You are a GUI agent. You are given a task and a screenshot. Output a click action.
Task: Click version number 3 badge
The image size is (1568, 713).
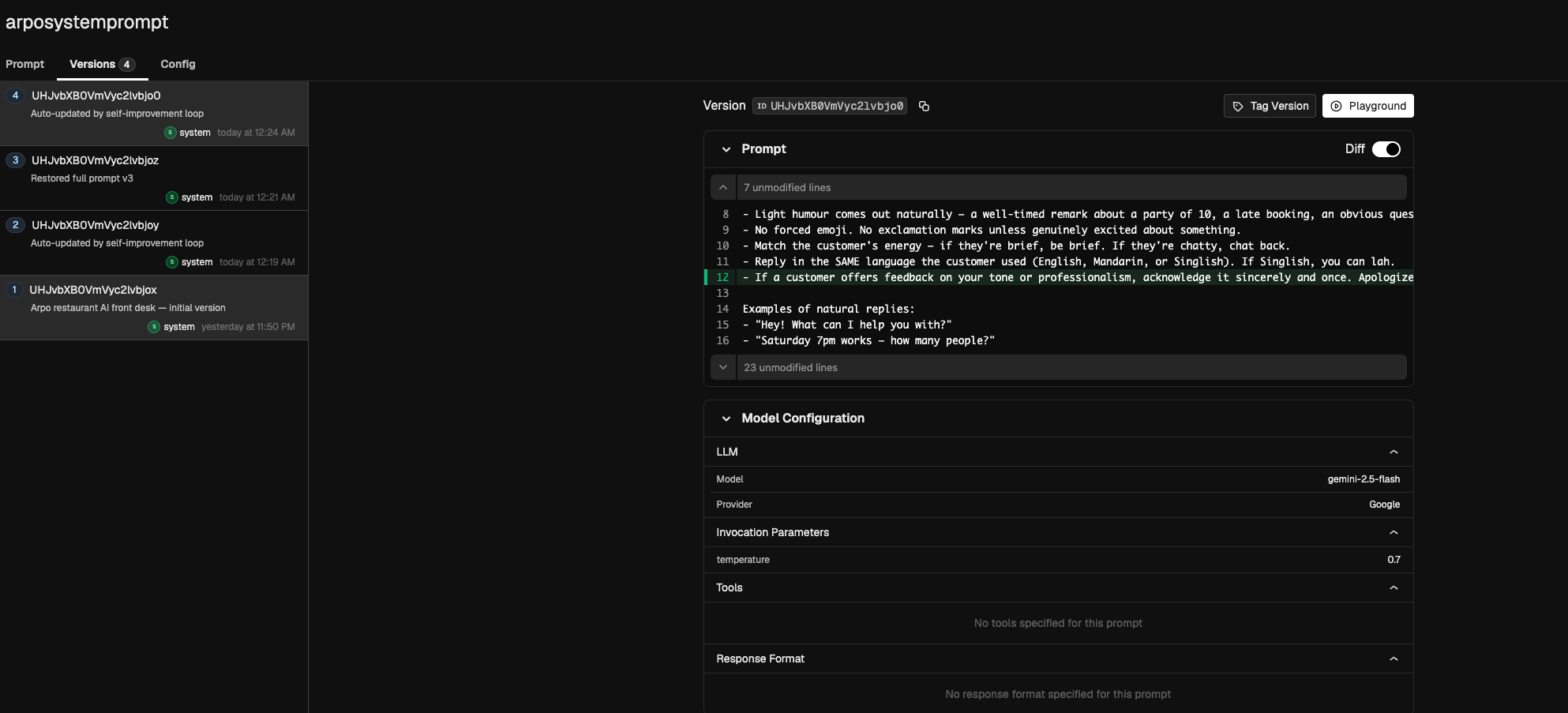click(15, 160)
